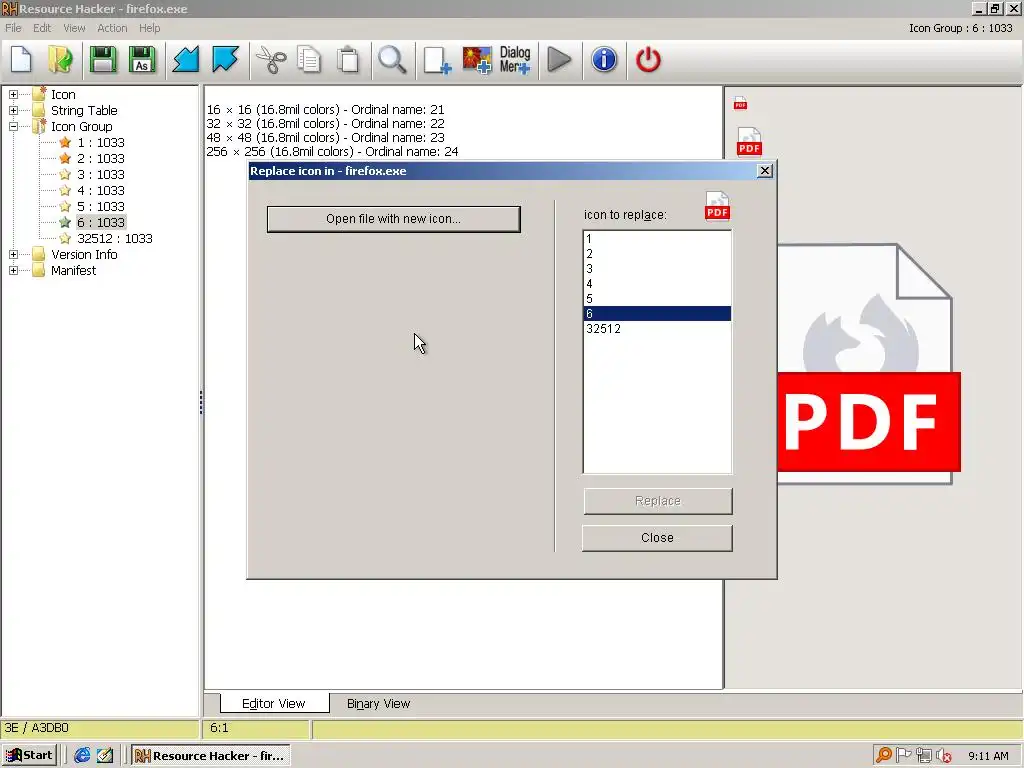This screenshot has height=768, width=1024.
Task: Search with the magnifying glass toolbar icon
Action: (392, 60)
